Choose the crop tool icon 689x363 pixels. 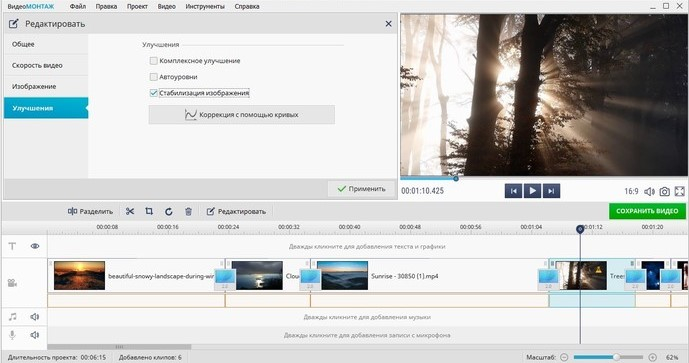(149, 211)
